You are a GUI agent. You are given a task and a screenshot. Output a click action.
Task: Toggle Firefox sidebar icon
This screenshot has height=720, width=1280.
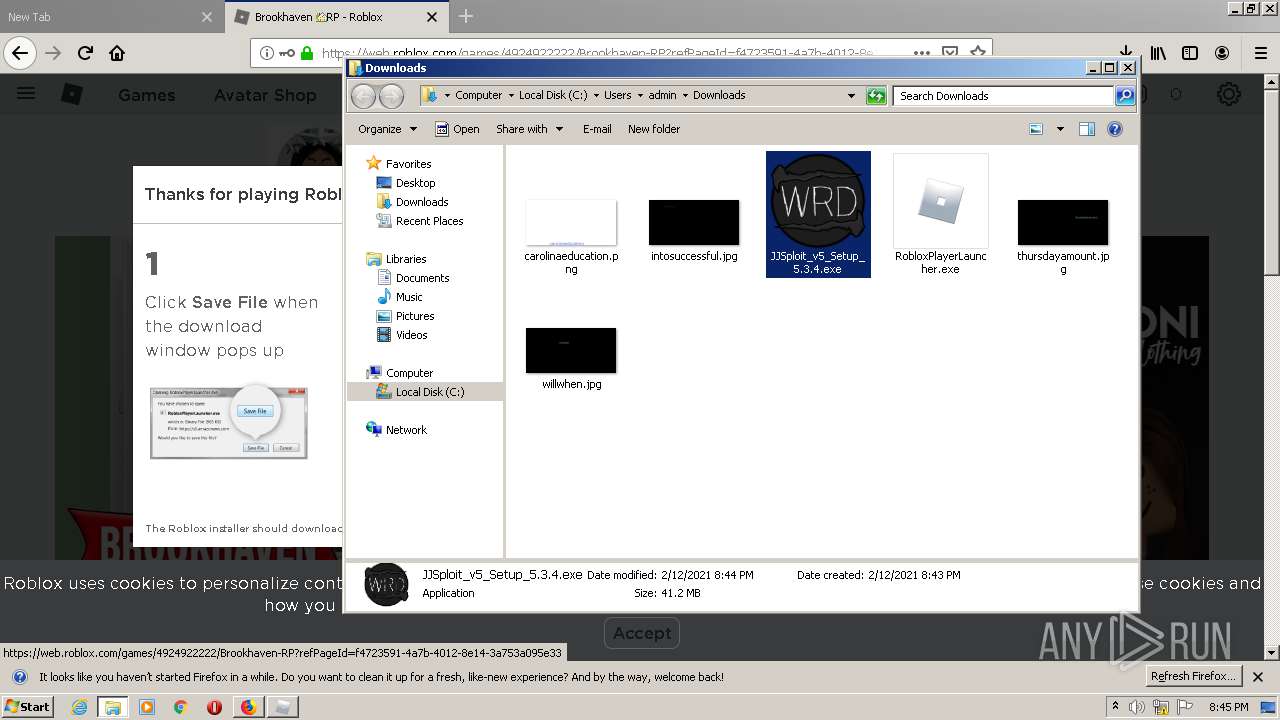coord(1190,53)
